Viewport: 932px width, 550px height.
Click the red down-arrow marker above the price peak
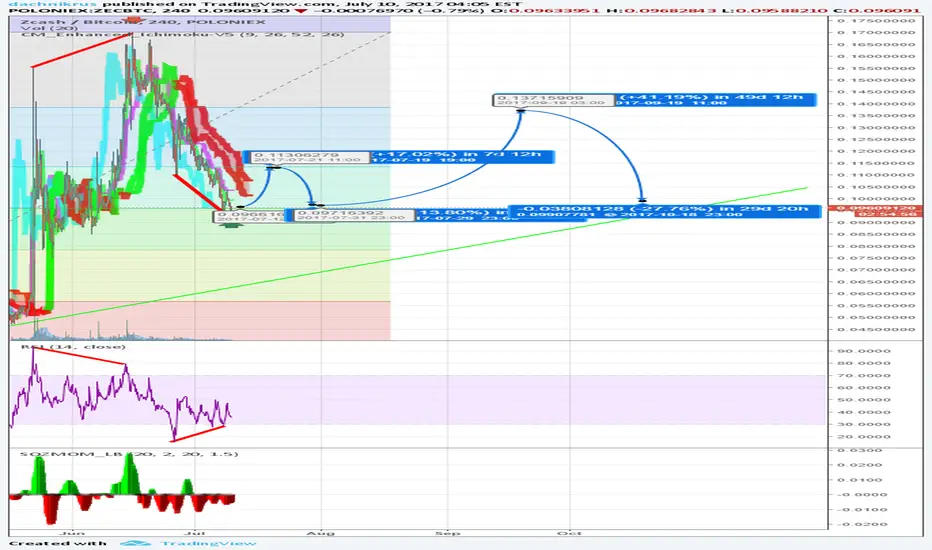tap(134, 21)
